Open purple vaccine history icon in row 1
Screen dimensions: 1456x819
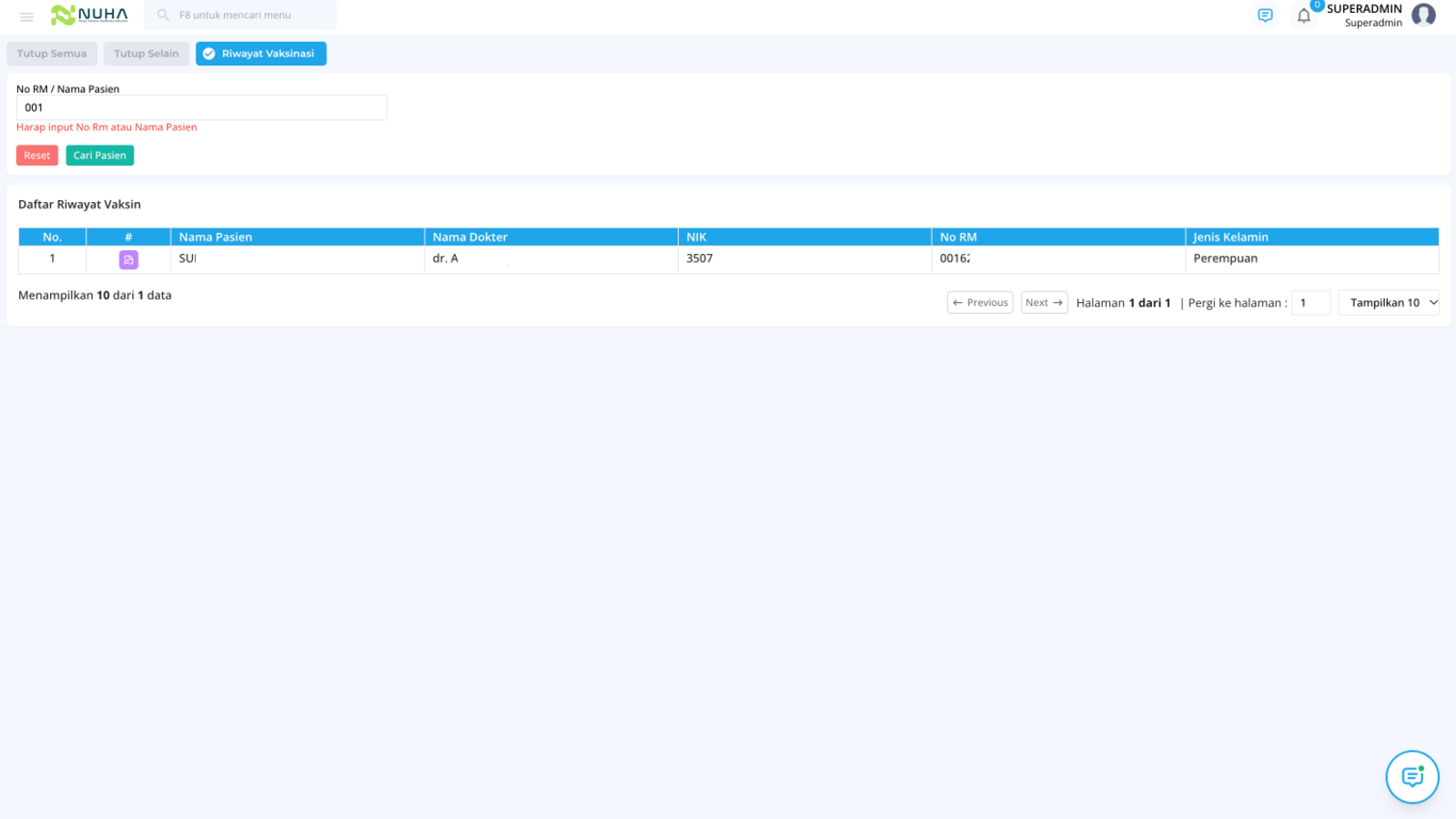pyautogui.click(x=128, y=260)
